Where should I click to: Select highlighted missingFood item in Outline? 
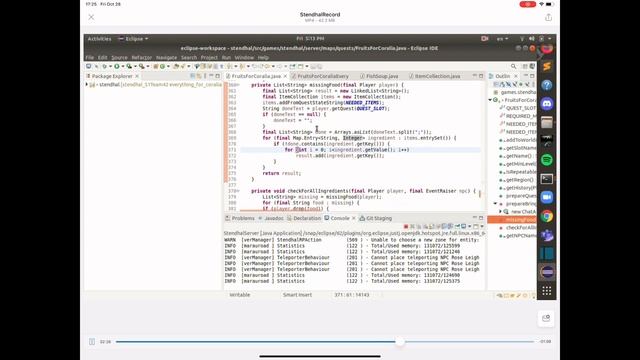click(512, 220)
